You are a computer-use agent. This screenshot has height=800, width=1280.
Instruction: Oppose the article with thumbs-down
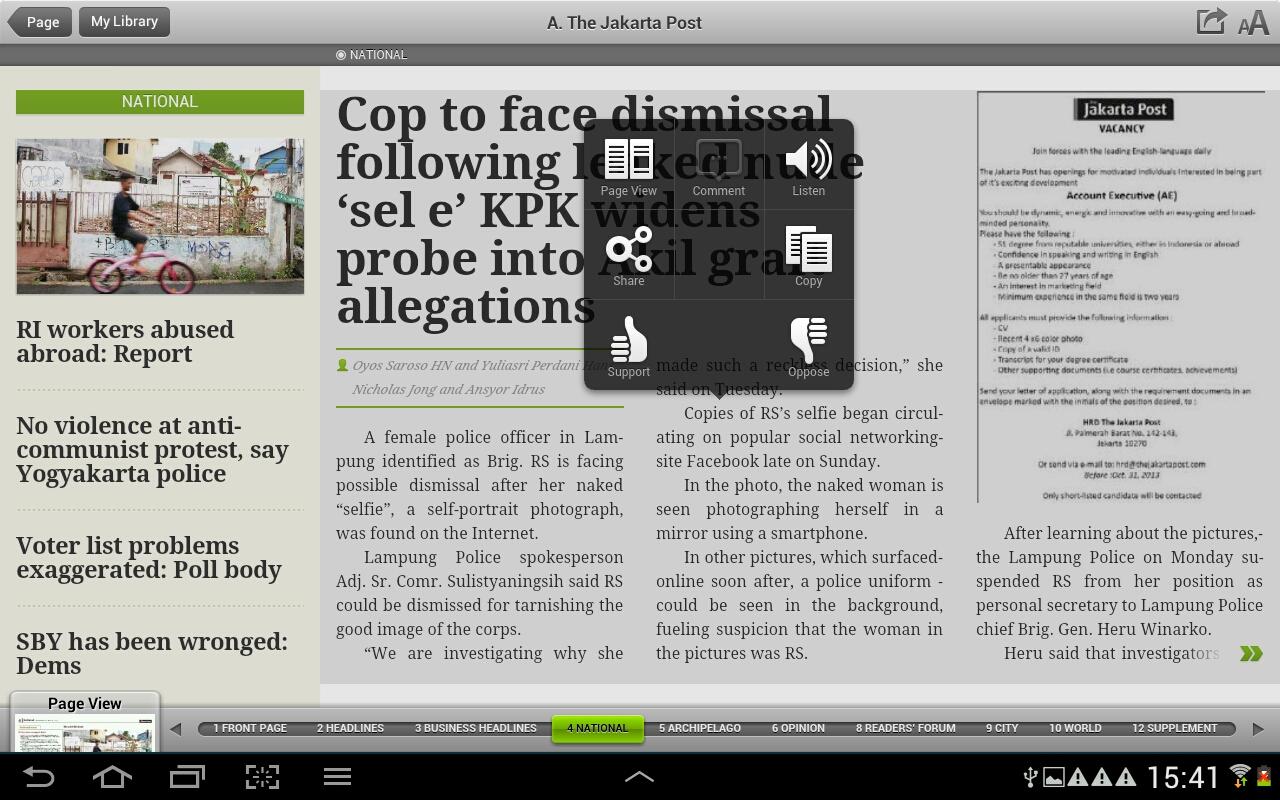coord(808,347)
